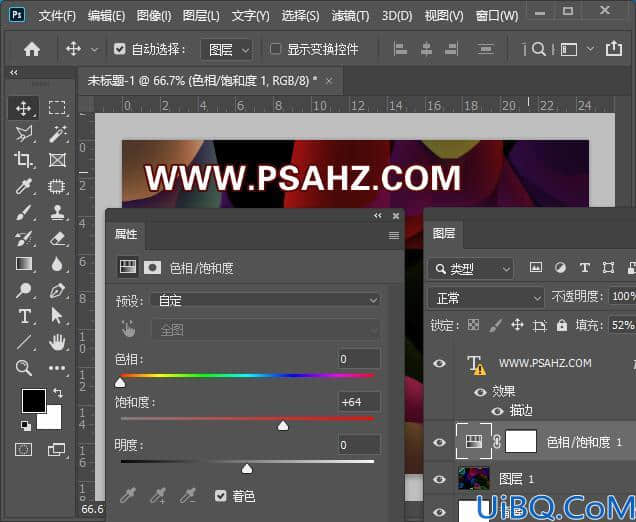Open Properties panel flyout menu
The image size is (636, 522).
[393, 235]
